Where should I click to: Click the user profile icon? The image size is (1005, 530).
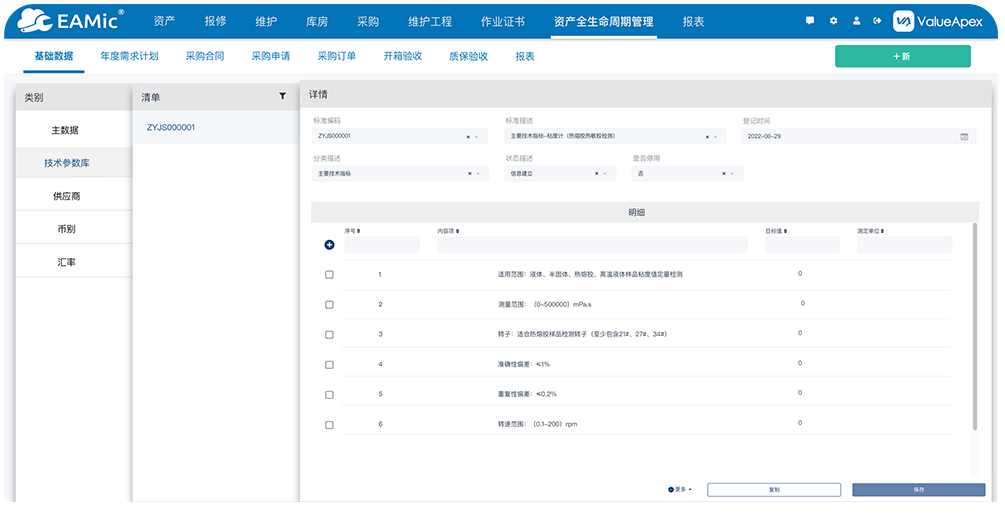[x=856, y=21]
